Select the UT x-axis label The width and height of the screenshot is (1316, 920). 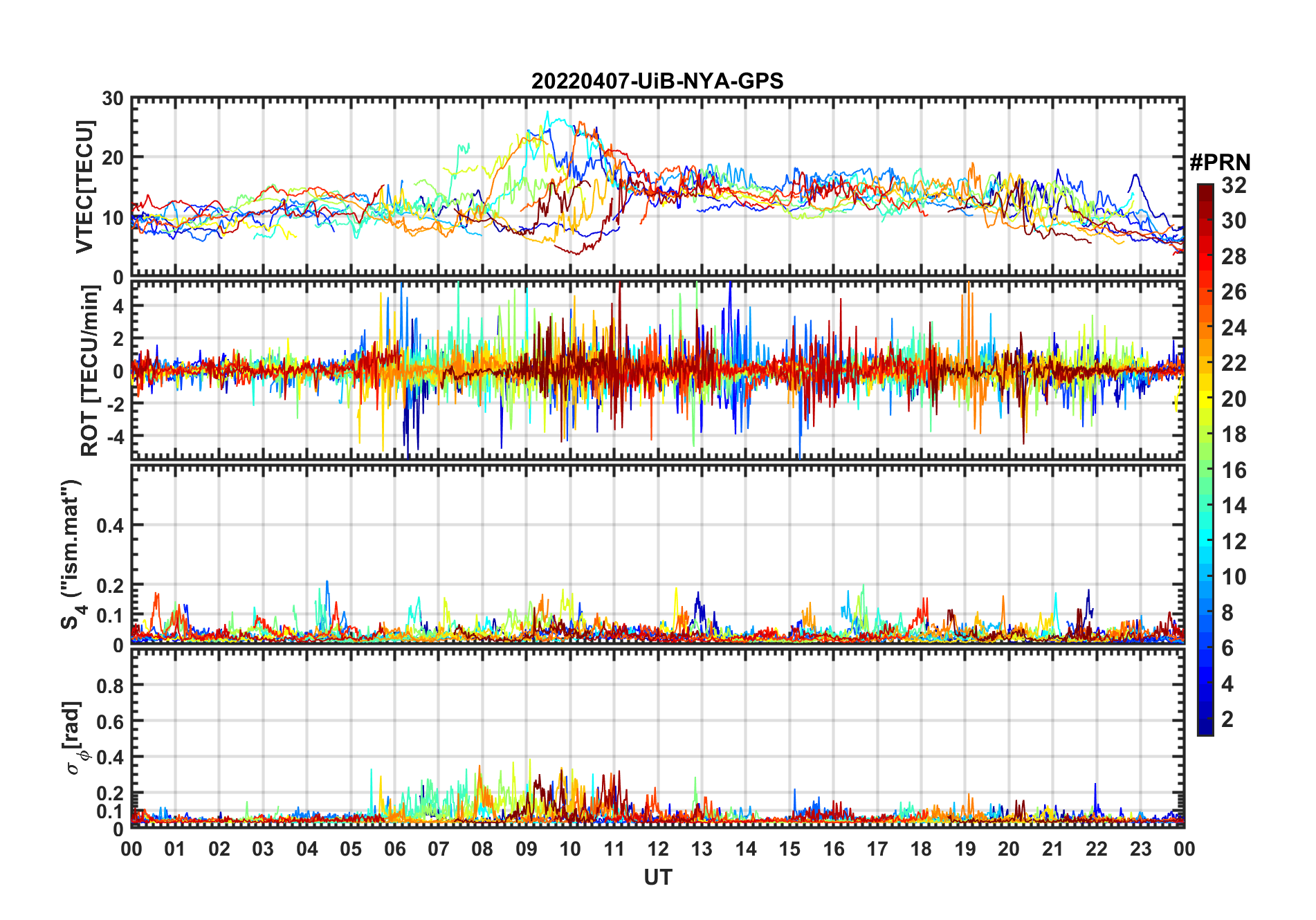point(657,877)
